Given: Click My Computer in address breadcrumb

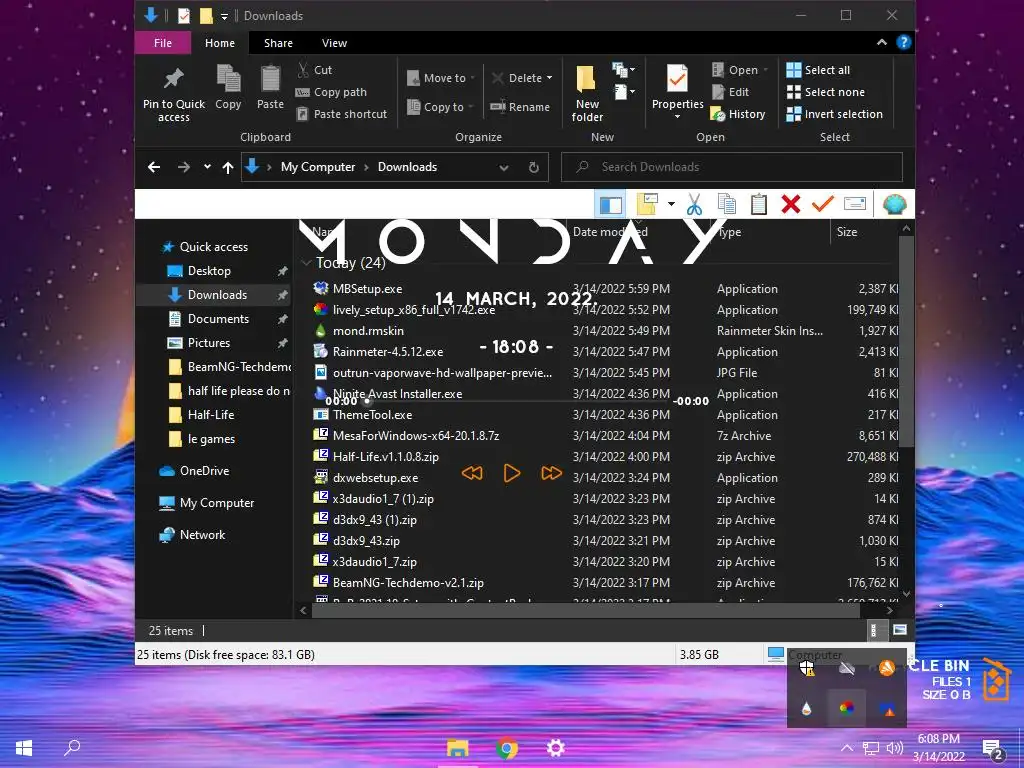Looking at the screenshot, I should click(318, 167).
